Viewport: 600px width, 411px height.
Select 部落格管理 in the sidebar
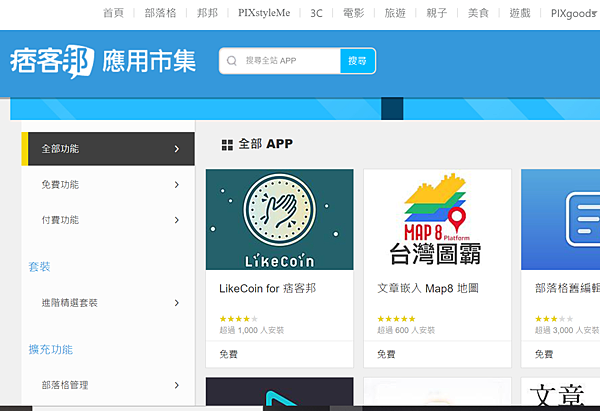[x=108, y=385]
